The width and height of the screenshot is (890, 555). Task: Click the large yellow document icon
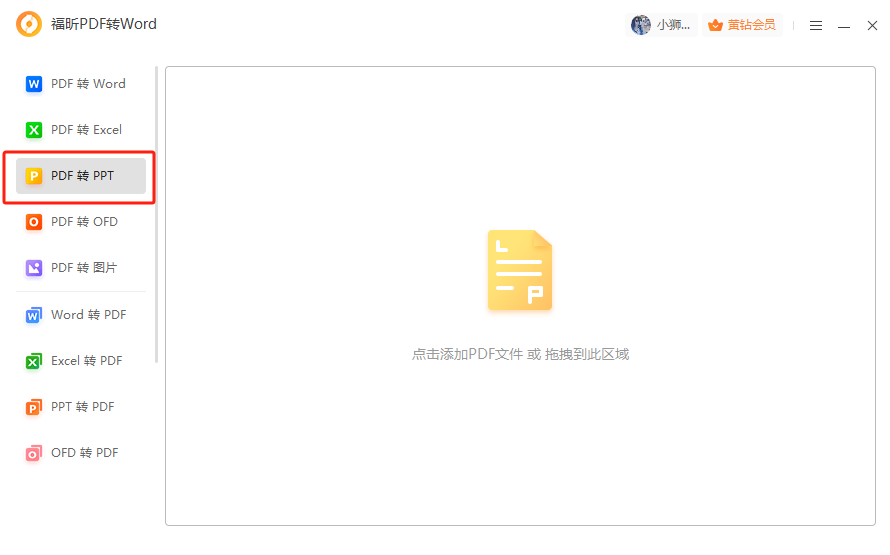click(520, 271)
